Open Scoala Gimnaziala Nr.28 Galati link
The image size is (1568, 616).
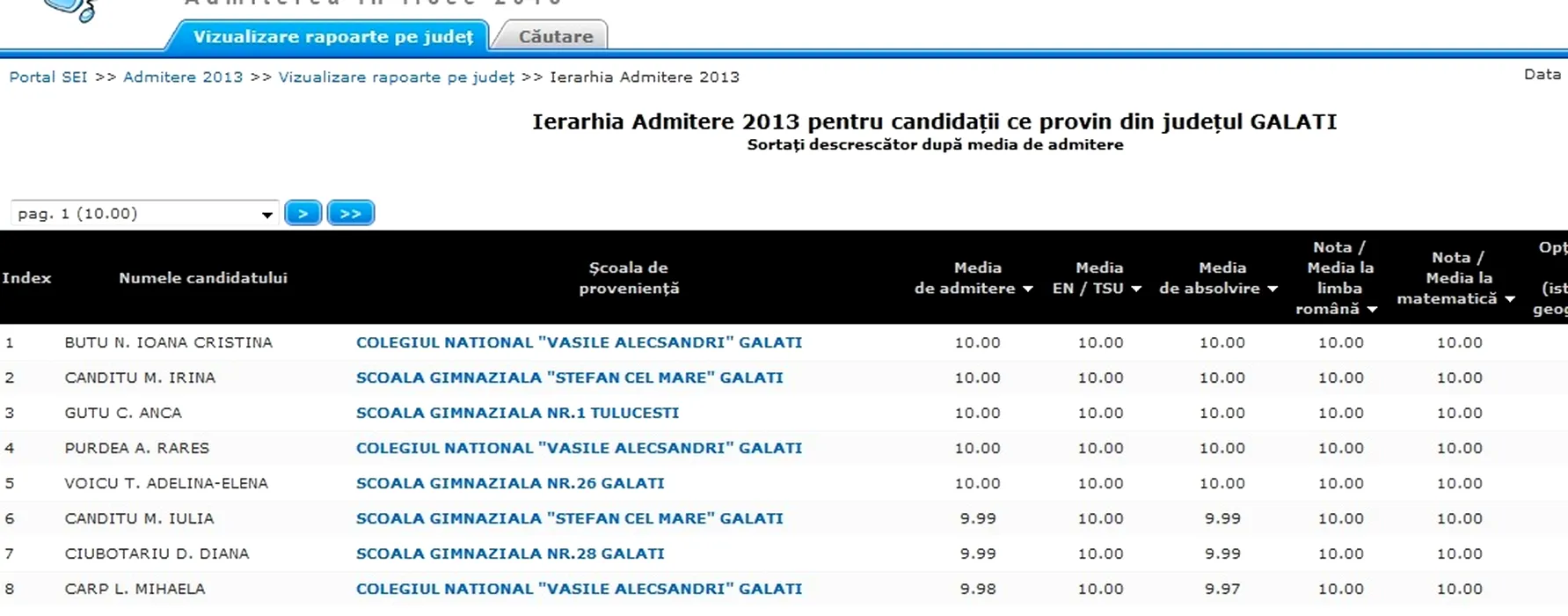pyautogui.click(x=510, y=554)
